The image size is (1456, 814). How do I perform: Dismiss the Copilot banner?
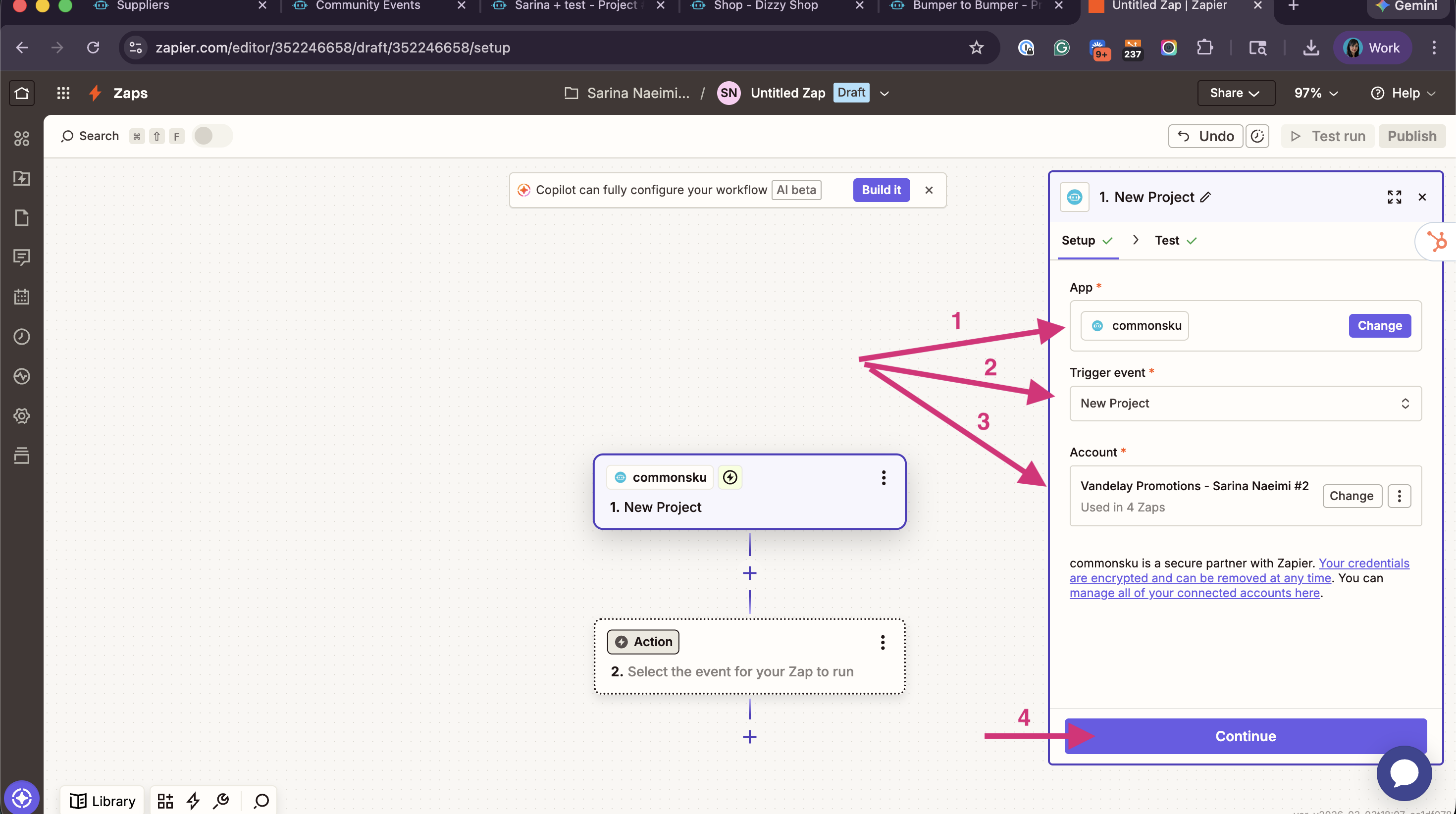click(929, 190)
